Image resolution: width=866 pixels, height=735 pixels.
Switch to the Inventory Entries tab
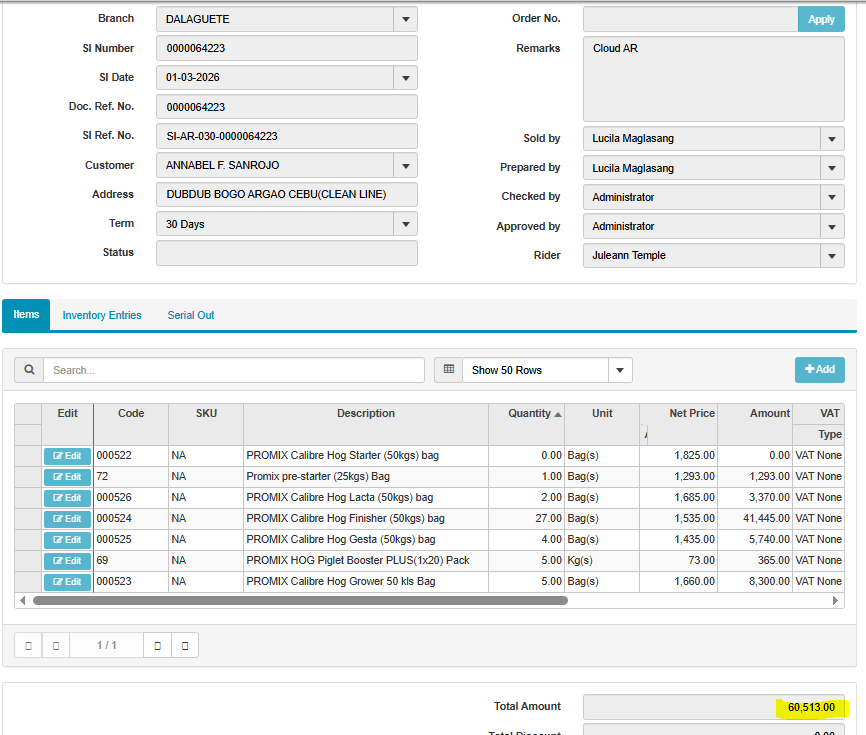[x=102, y=315]
